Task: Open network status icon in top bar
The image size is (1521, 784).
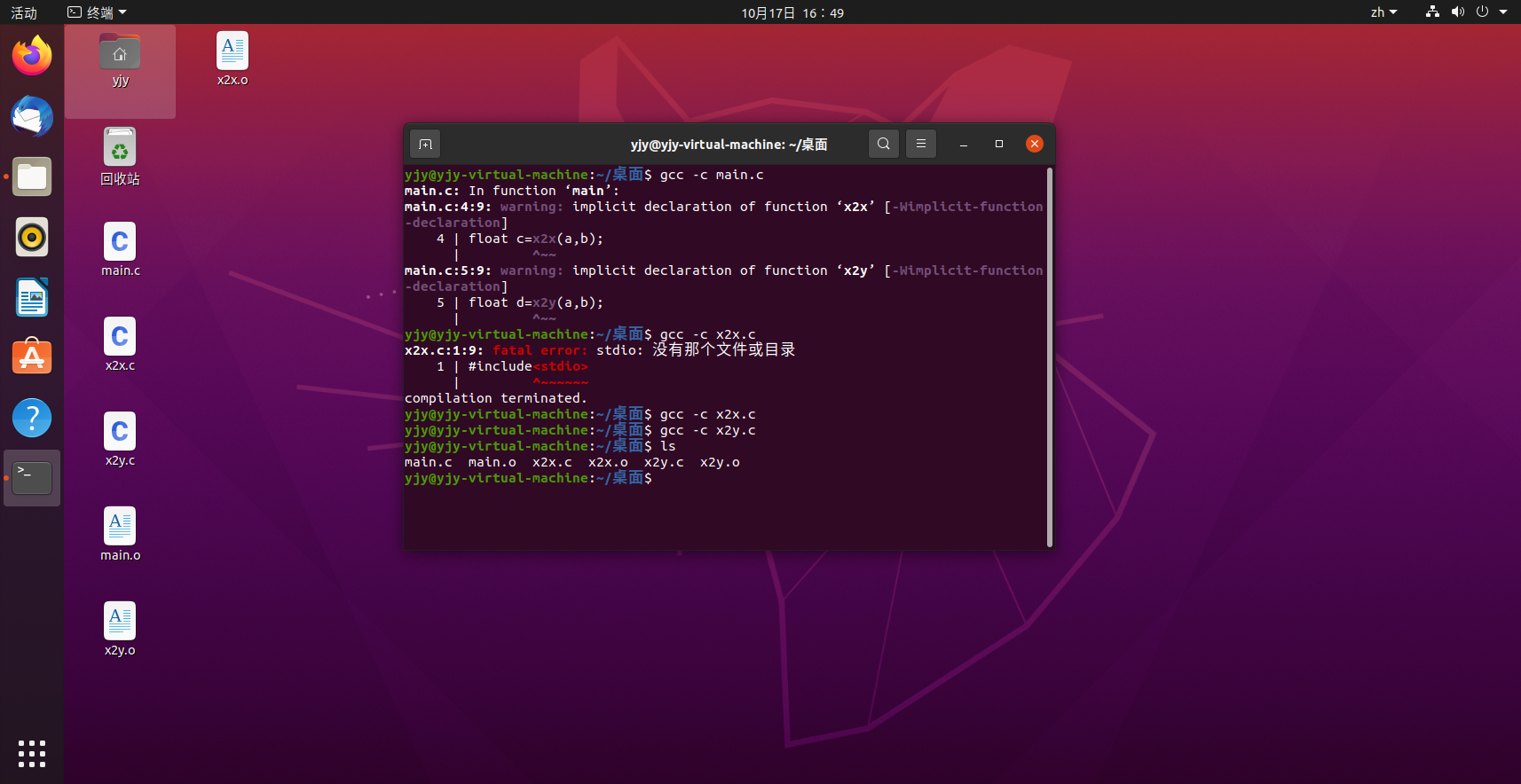Action: [x=1432, y=12]
